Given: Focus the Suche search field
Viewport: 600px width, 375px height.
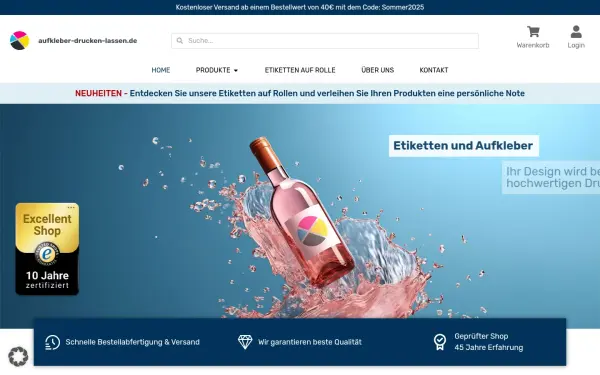Looking at the screenshot, I should click(x=325, y=41).
